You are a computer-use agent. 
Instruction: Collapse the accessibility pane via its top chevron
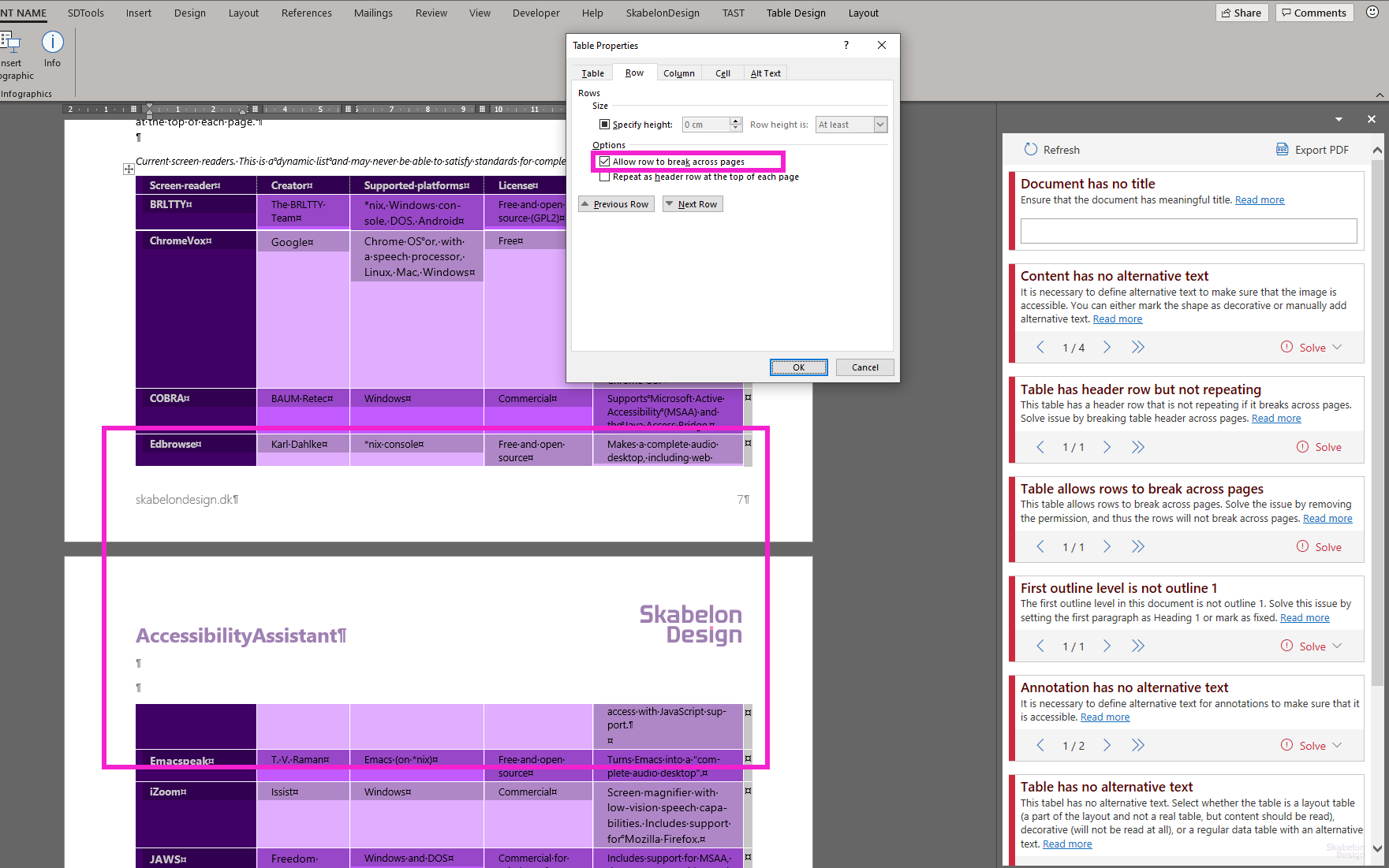[1339, 119]
